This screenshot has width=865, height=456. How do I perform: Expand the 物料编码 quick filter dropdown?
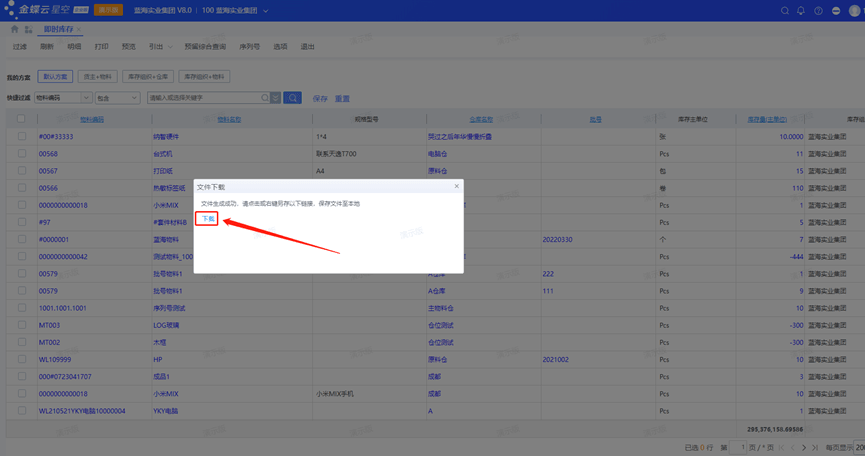click(x=87, y=98)
